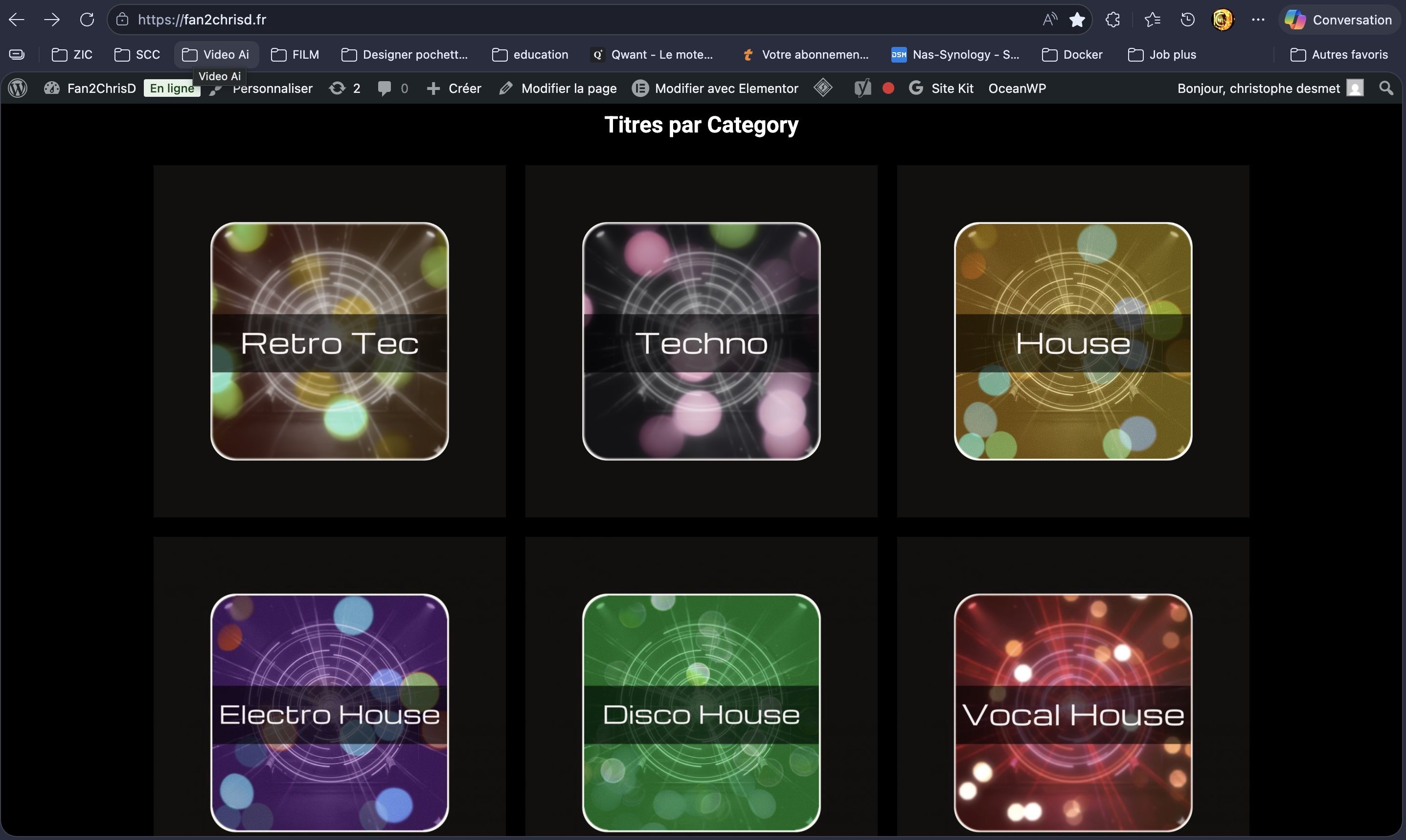
Task: Open the OceanWP admin menu
Action: pyautogui.click(x=1017, y=88)
